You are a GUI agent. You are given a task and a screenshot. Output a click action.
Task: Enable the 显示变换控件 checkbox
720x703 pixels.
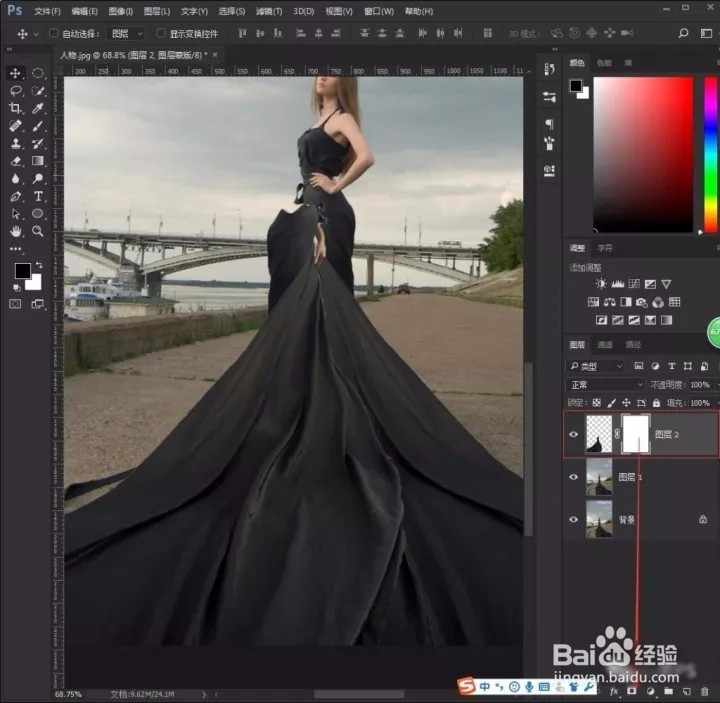[161, 33]
